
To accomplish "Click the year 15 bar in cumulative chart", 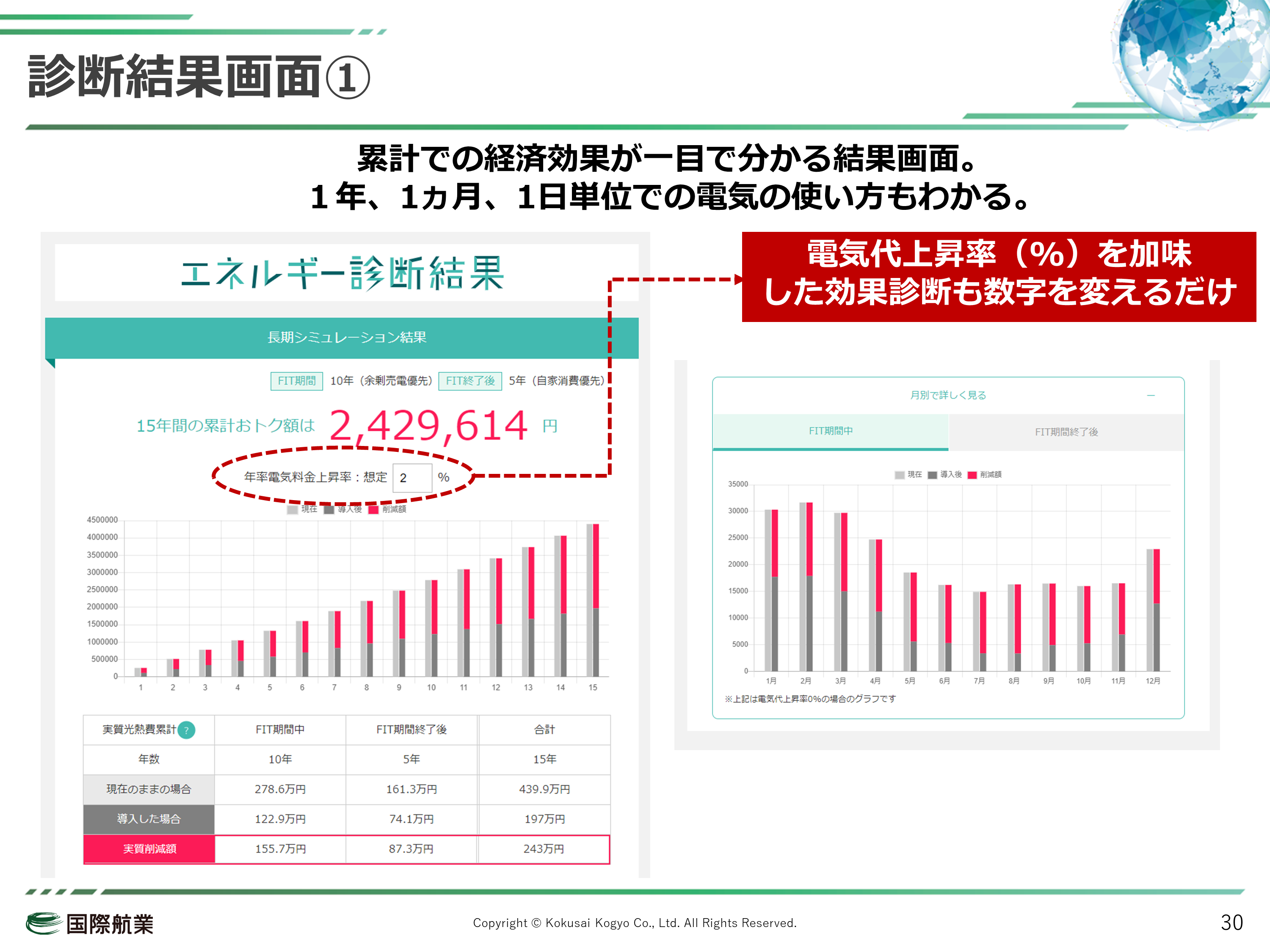I will tap(593, 600).
